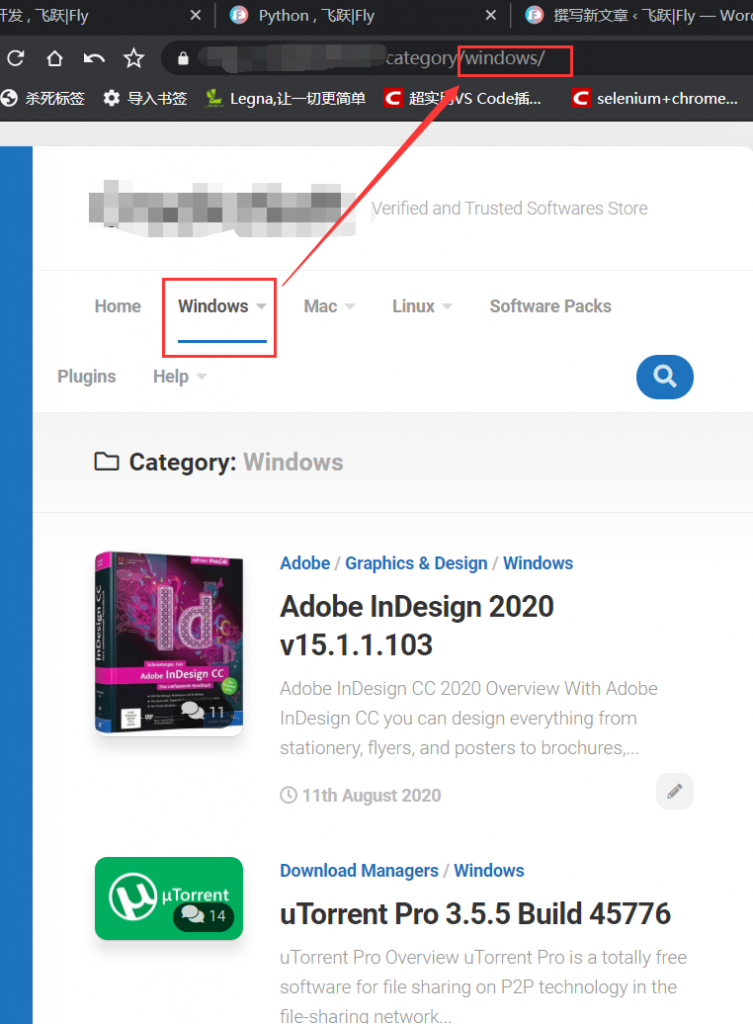Open the Legna,让一切更简单 bookmark
The image size is (753, 1024).
[285, 99]
